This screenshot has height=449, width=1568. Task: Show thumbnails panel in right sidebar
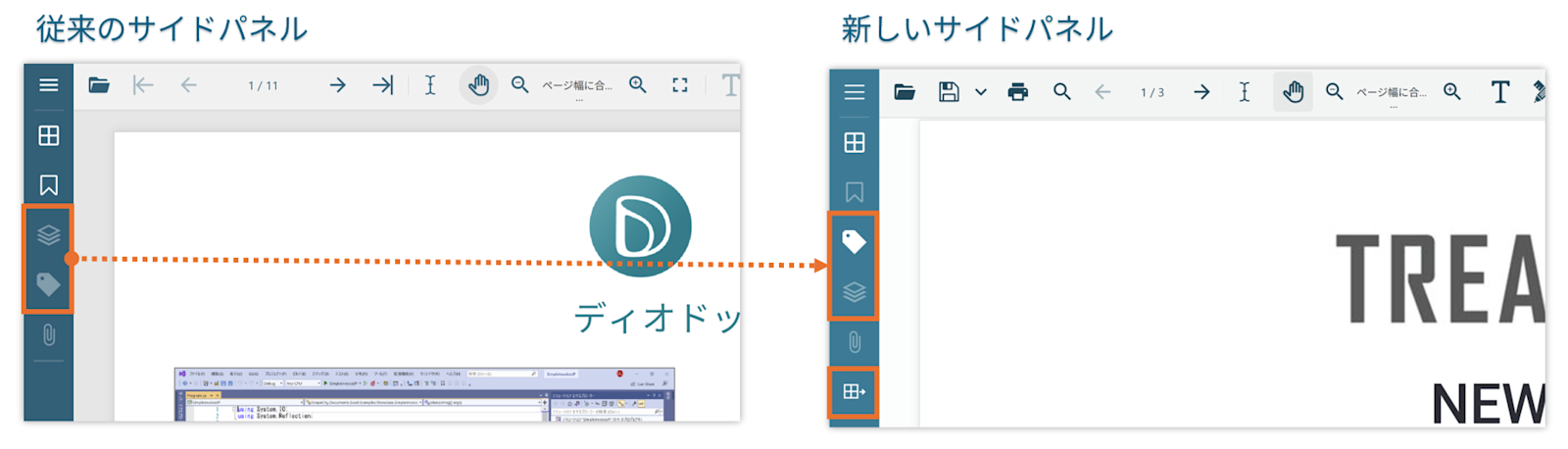pyautogui.click(x=855, y=142)
